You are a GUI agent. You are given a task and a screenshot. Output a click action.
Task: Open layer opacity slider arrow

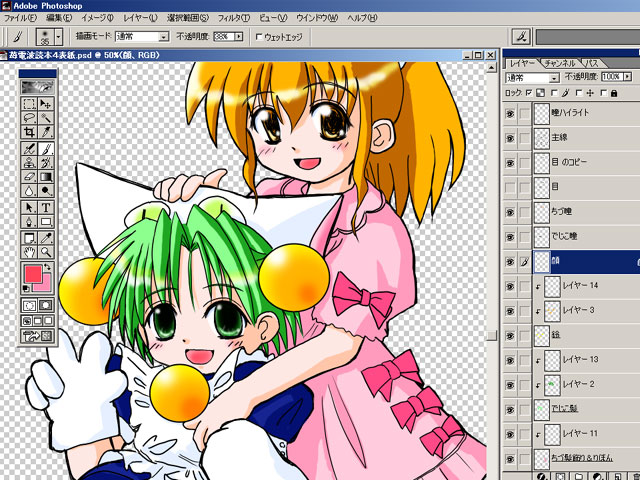[628, 76]
